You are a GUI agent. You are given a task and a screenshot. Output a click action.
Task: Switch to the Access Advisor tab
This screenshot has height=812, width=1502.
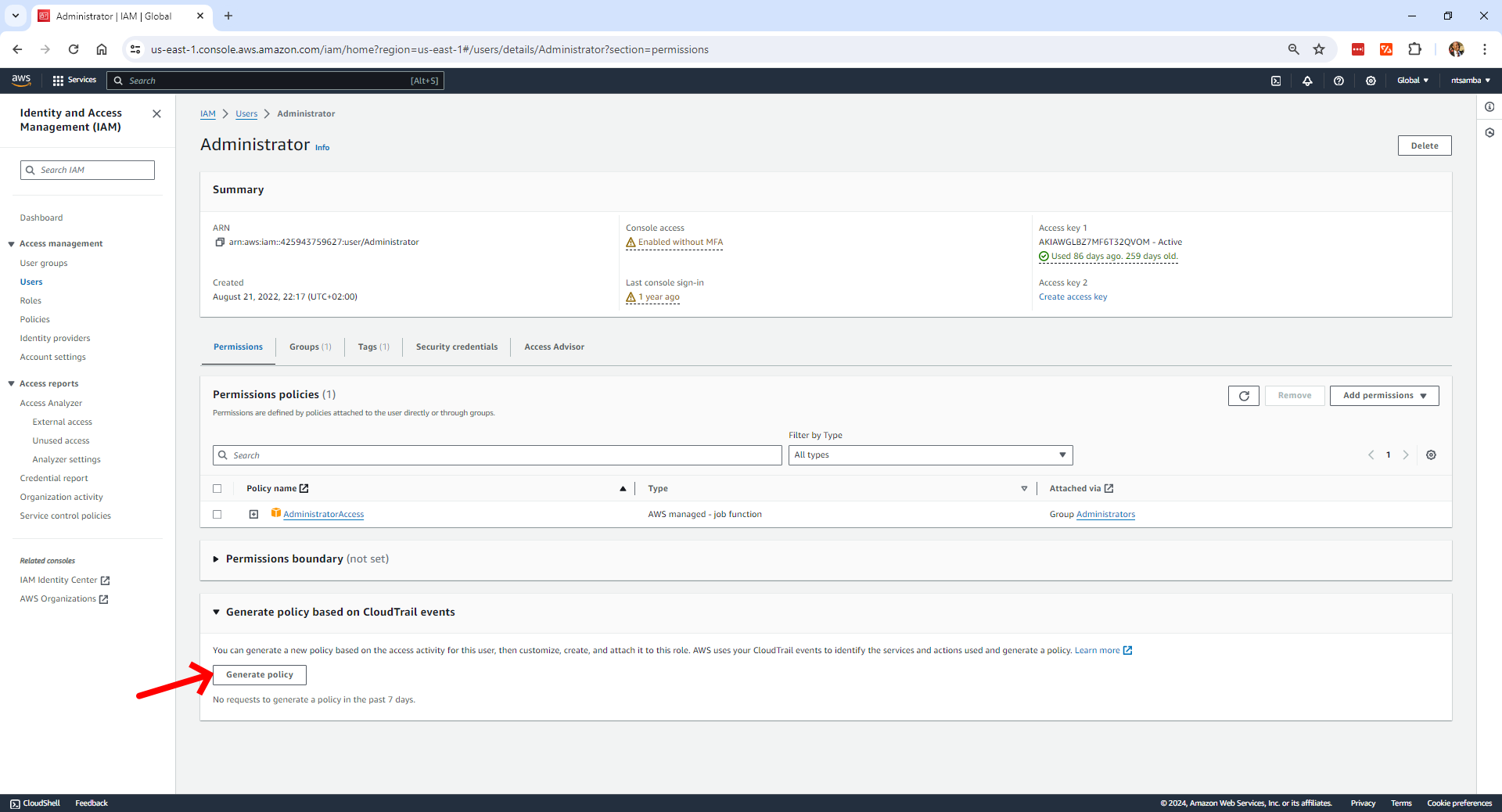tap(554, 347)
